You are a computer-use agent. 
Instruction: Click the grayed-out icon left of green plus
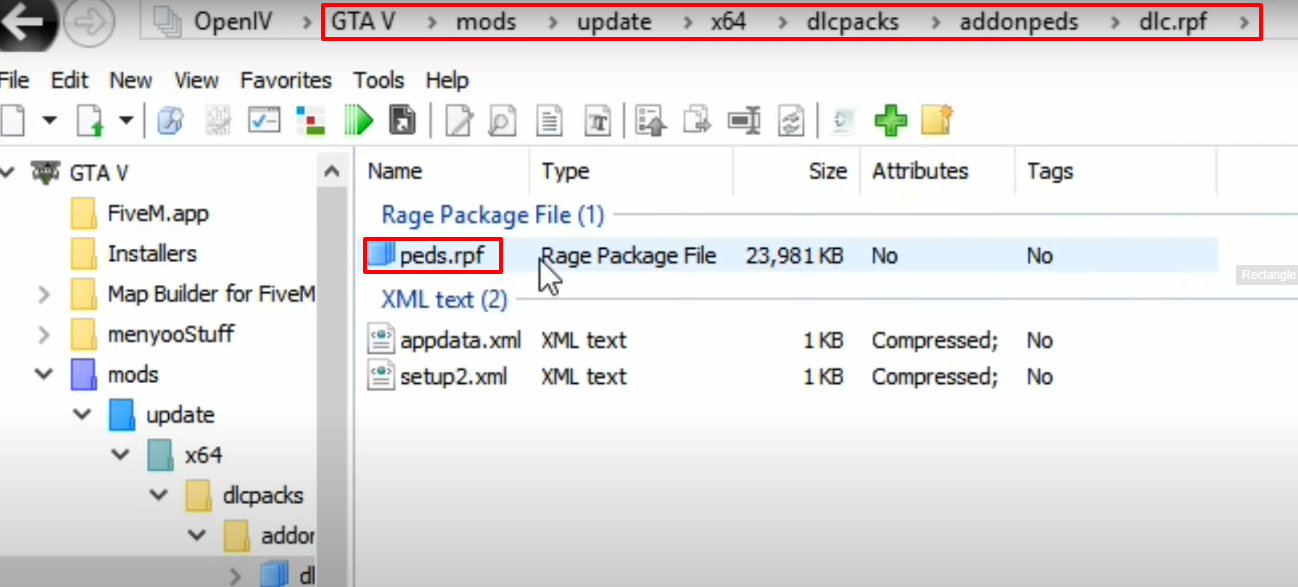point(843,121)
